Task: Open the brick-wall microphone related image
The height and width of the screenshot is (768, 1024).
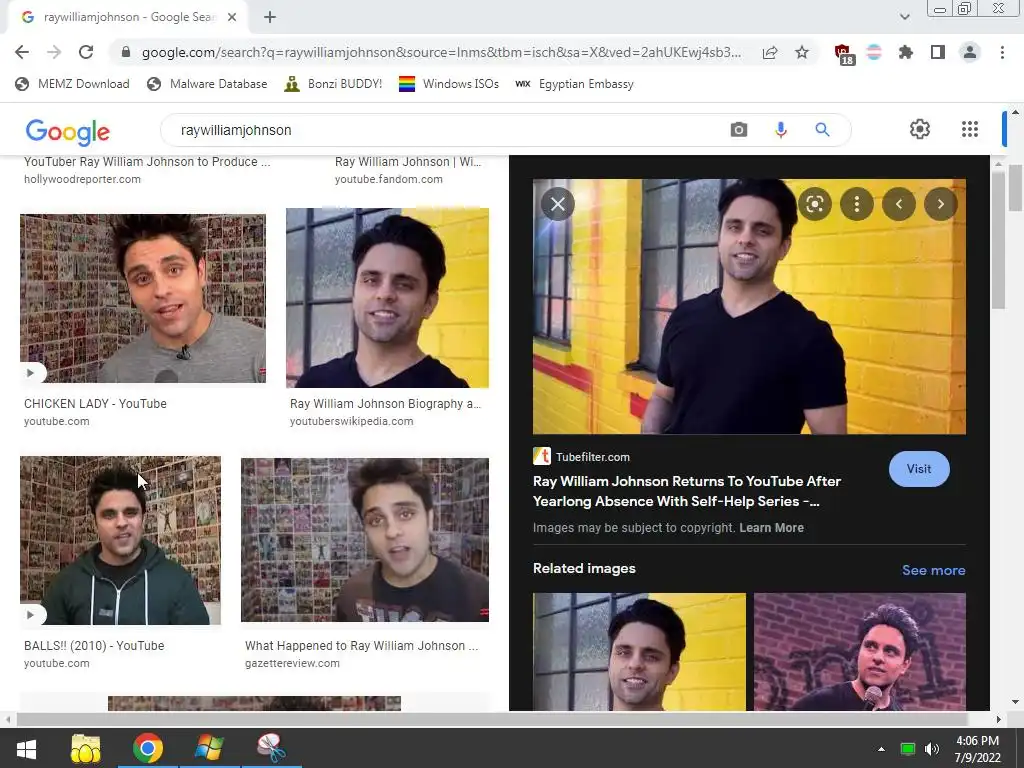Action: pyautogui.click(x=859, y=652)
